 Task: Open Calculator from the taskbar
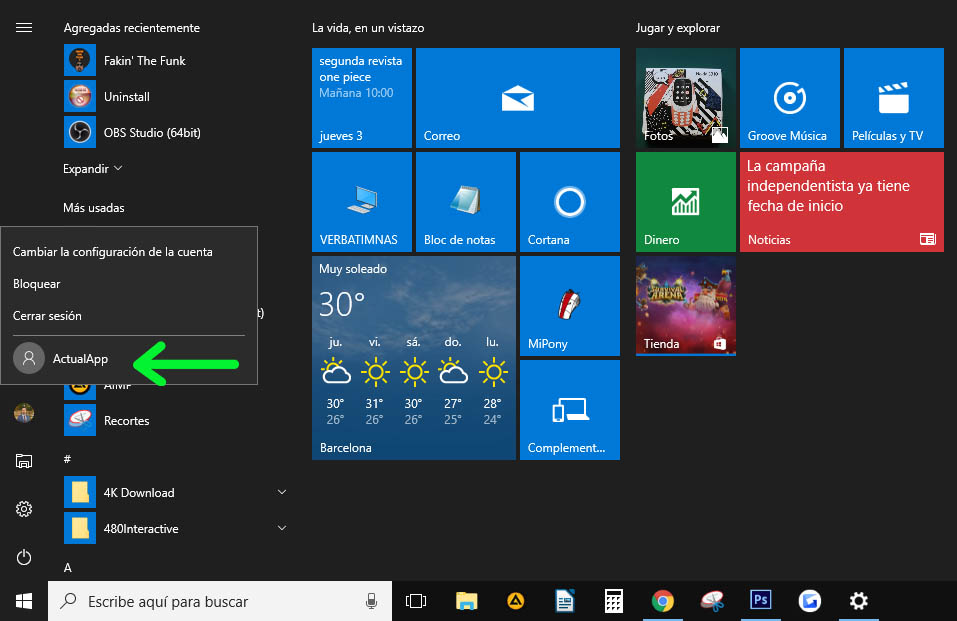[613, 601]
